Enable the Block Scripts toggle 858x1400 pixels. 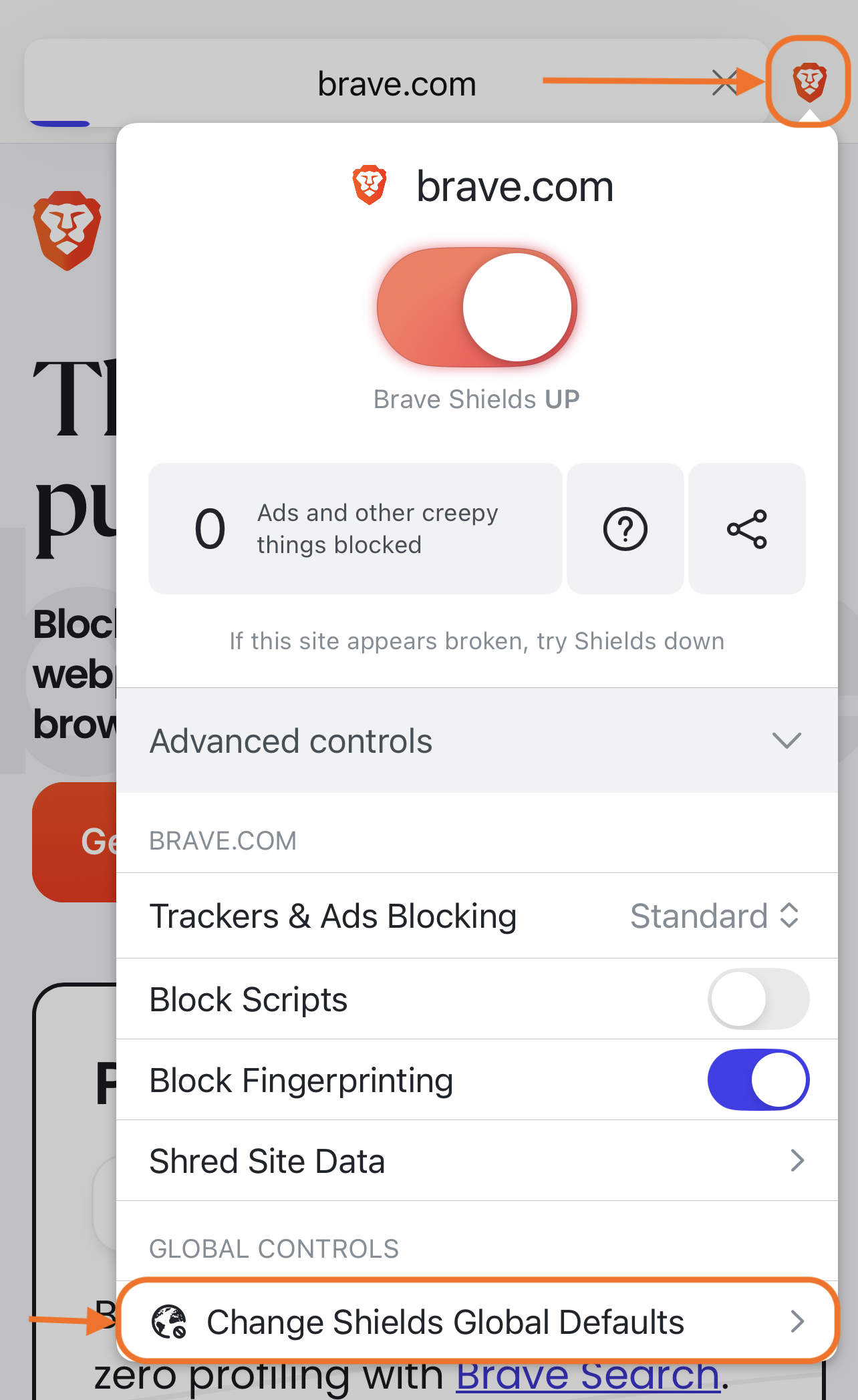(758, 999)
